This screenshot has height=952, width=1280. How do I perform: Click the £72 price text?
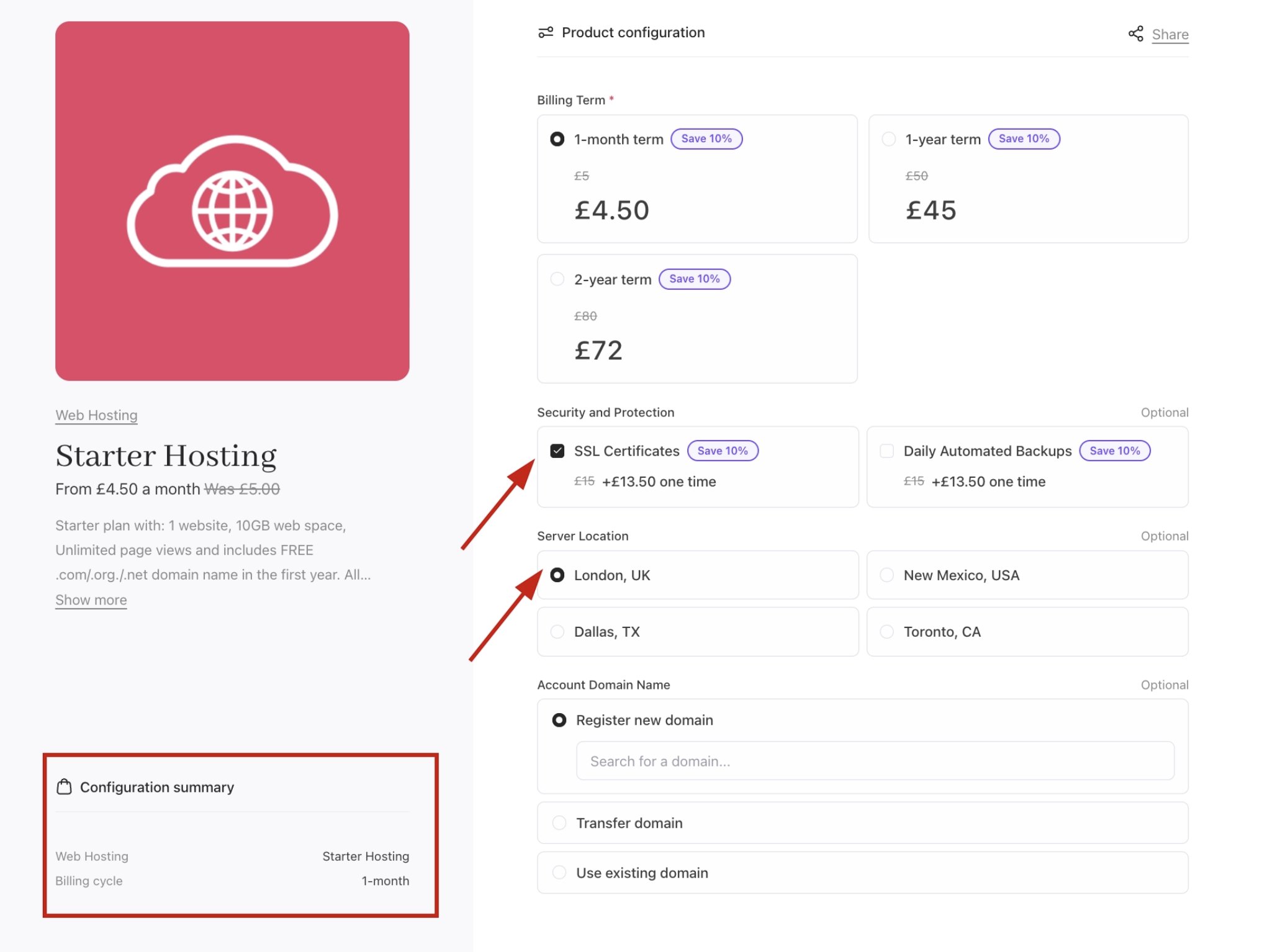pos(598,351)
